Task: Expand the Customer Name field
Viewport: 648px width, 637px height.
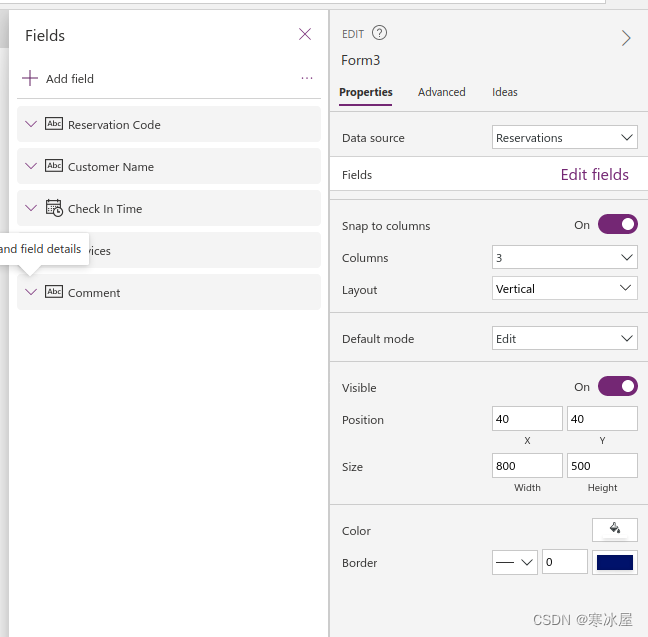Action: pos(31,166)
